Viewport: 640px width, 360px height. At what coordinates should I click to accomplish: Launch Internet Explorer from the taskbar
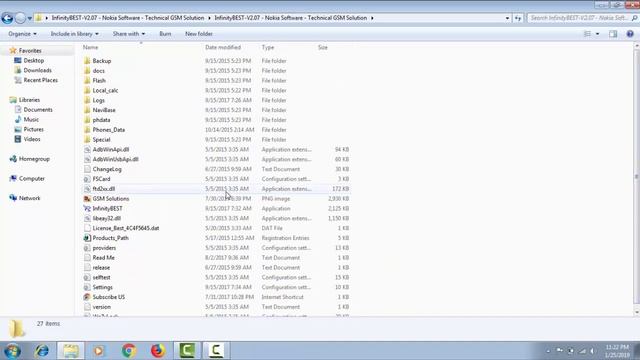[42, 351]
